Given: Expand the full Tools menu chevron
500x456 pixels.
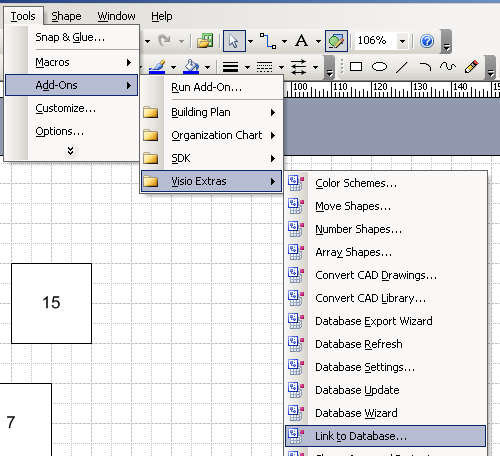Looking at the screenshot, I should [70, 151].
